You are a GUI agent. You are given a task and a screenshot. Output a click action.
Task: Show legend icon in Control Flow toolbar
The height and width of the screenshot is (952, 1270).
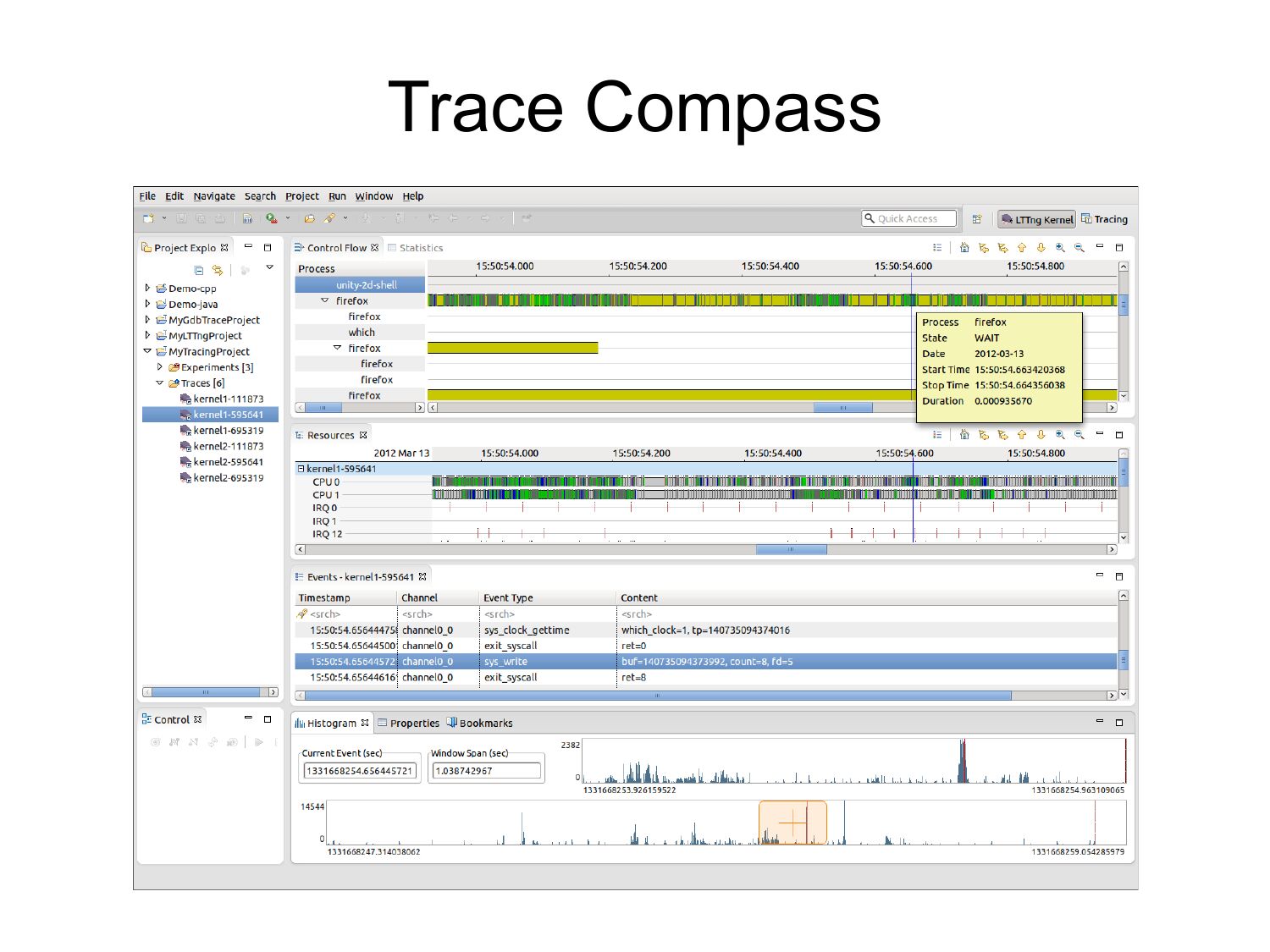pos(936,248)
